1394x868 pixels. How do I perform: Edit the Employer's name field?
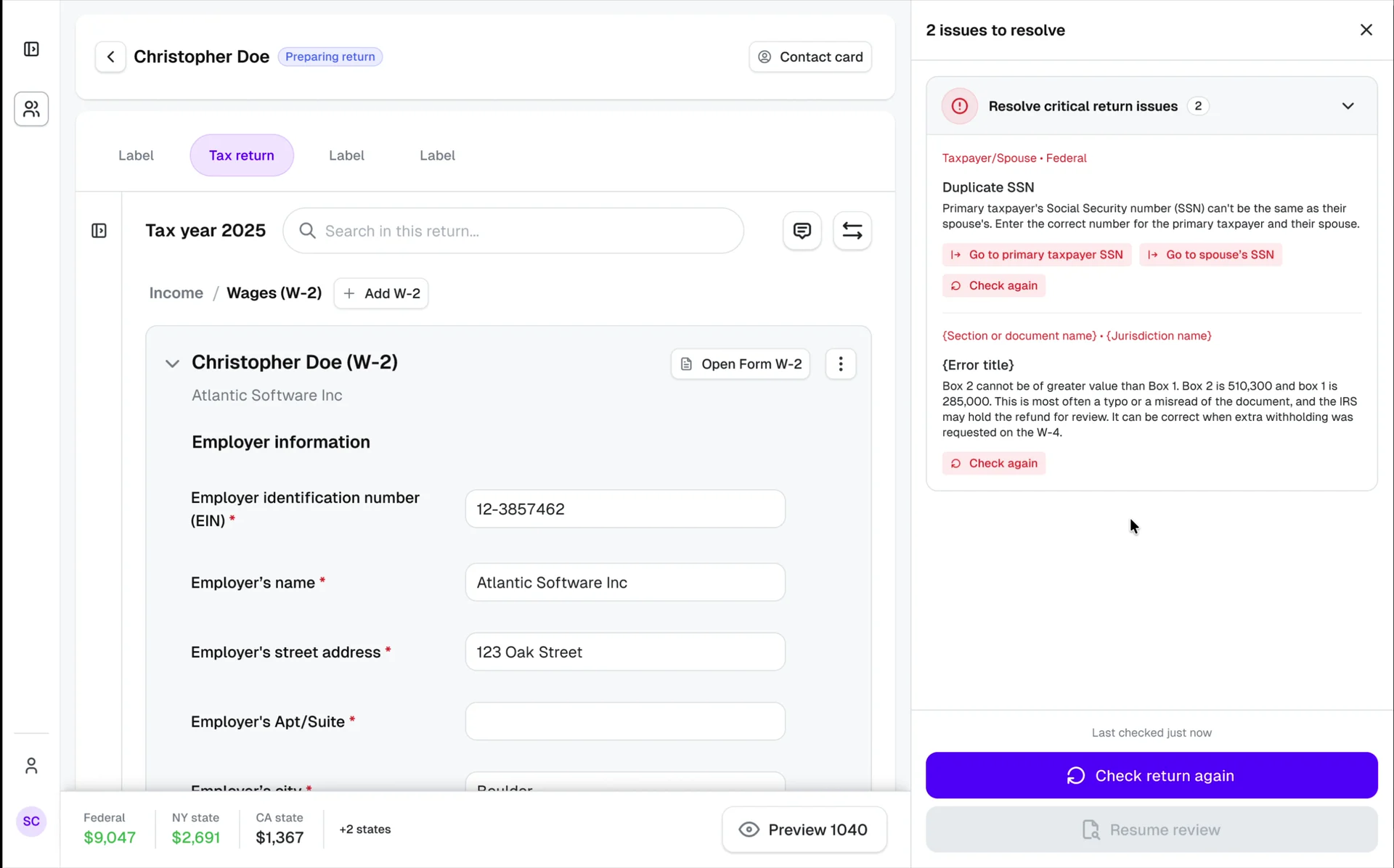(x=625, y=582)
